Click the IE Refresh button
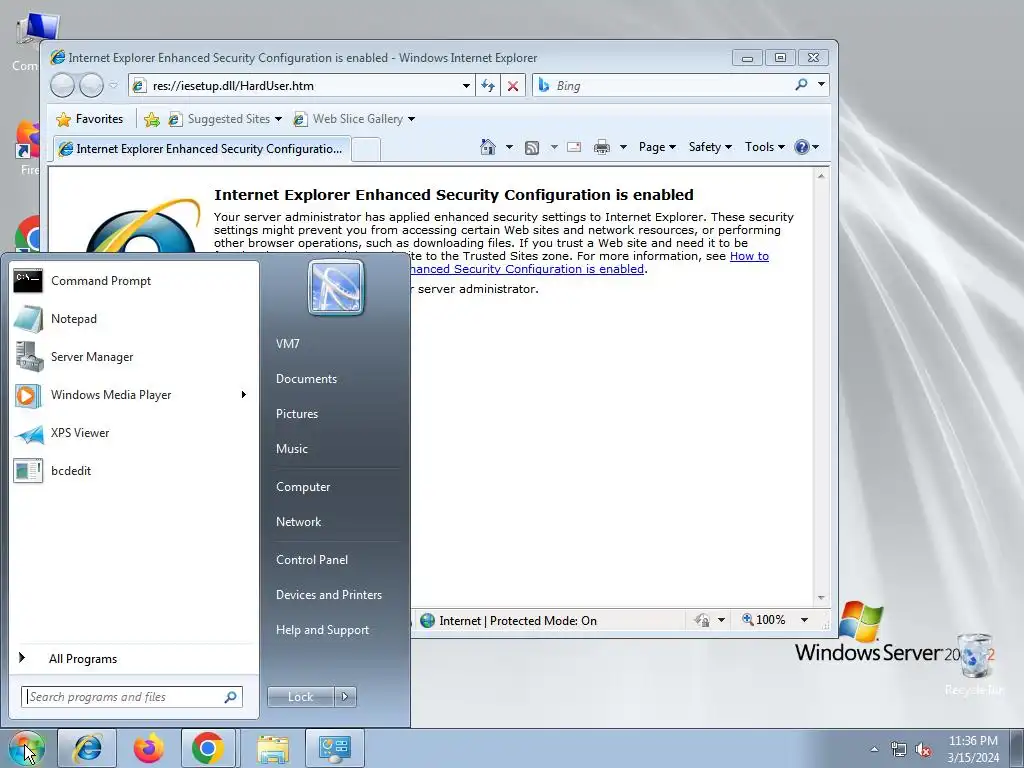Screen dimensions: 1024x768 (x=488, y=86)
